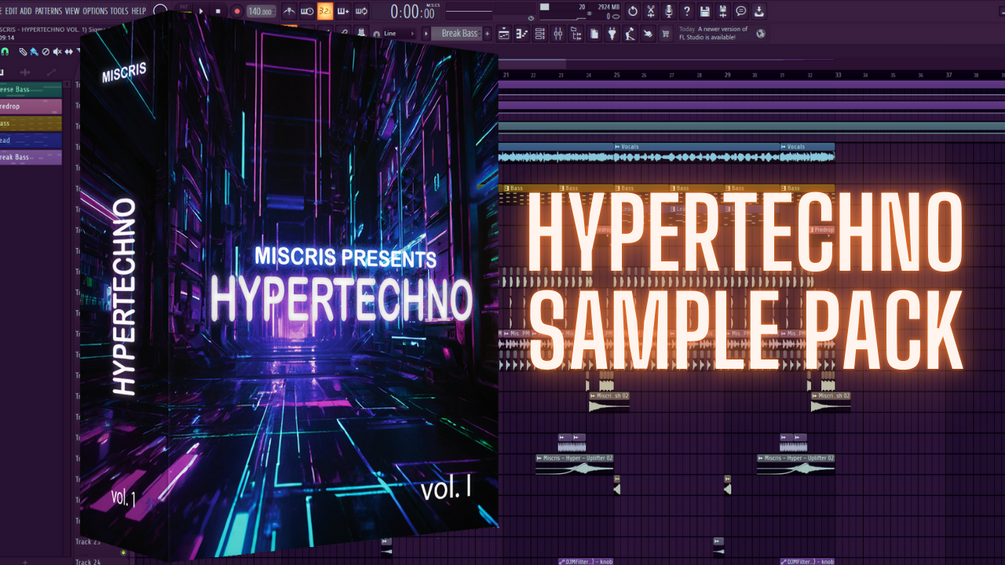The height and width of the screenshot is (565, 1005).
Task: Open the TOOLS menu
Action: (119, 11)
